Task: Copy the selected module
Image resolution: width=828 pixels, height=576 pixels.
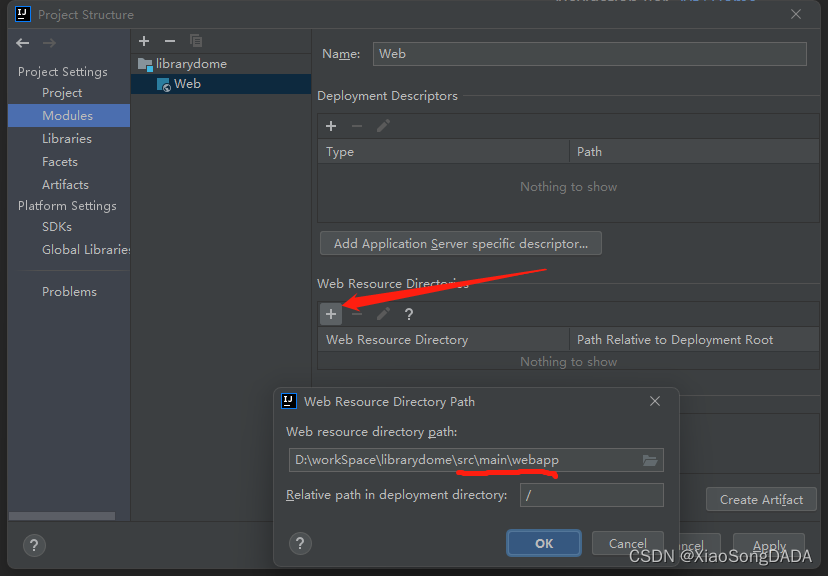Action: 196,41
